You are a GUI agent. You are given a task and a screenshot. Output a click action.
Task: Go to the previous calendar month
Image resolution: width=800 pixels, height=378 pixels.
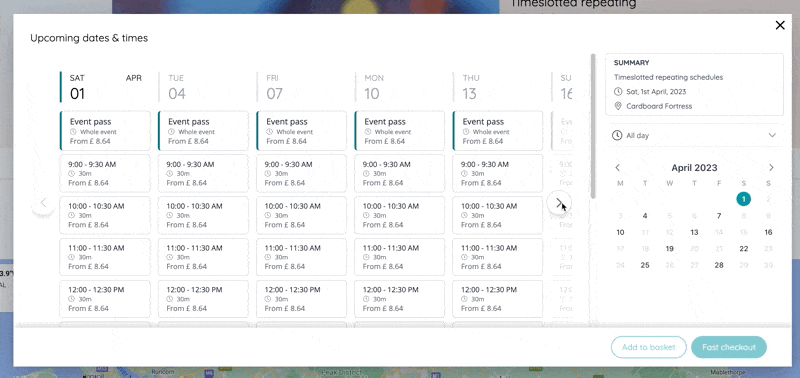pyautogui.click(x=617, y=167)
